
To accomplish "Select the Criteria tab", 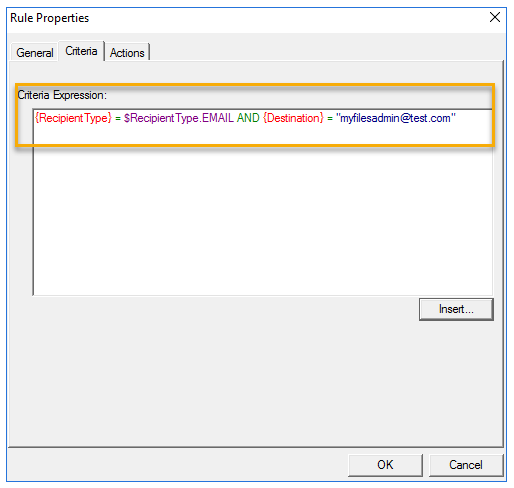I will click(81, 51).
